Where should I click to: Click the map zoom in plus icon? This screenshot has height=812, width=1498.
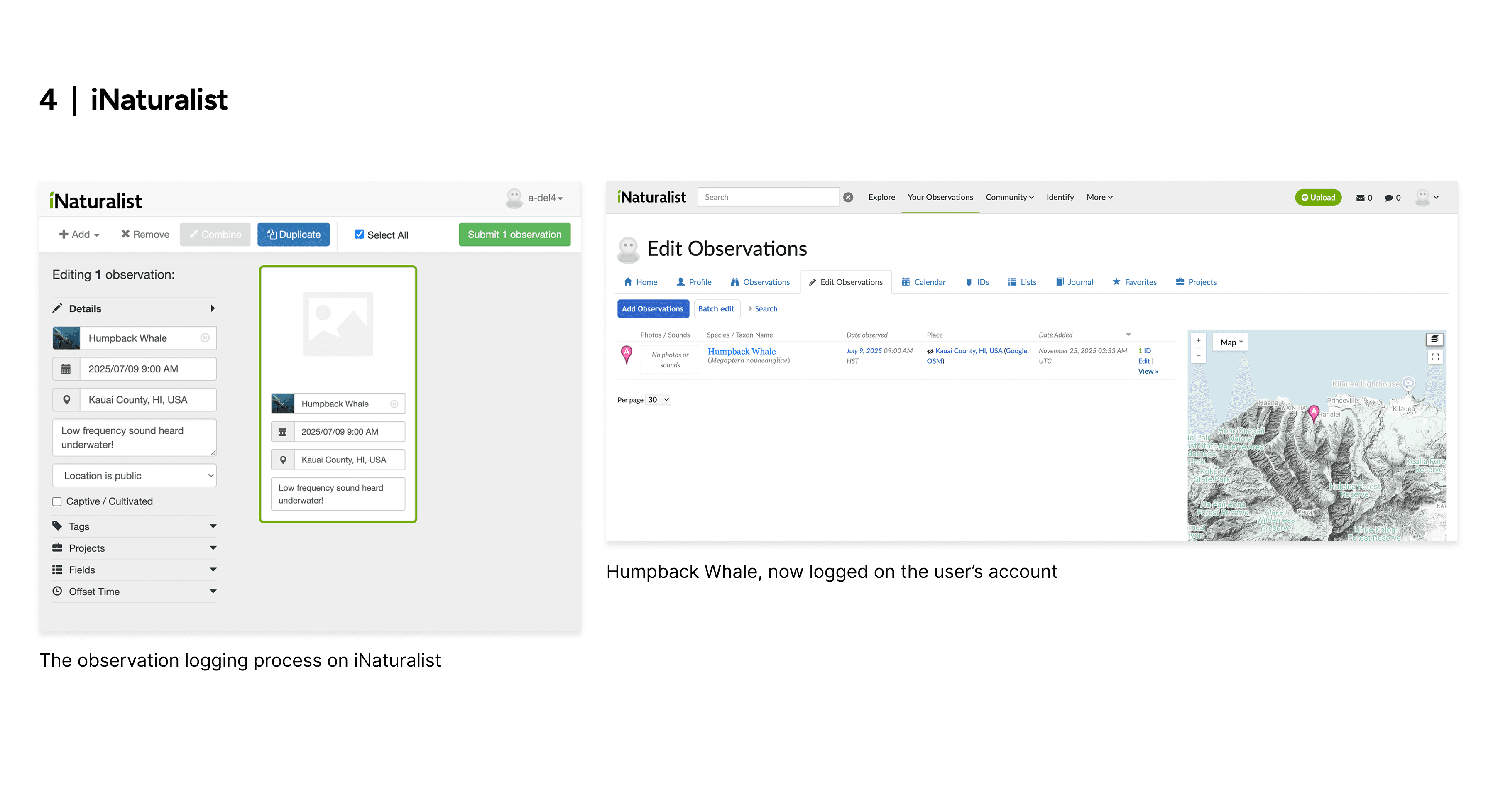1198,340
